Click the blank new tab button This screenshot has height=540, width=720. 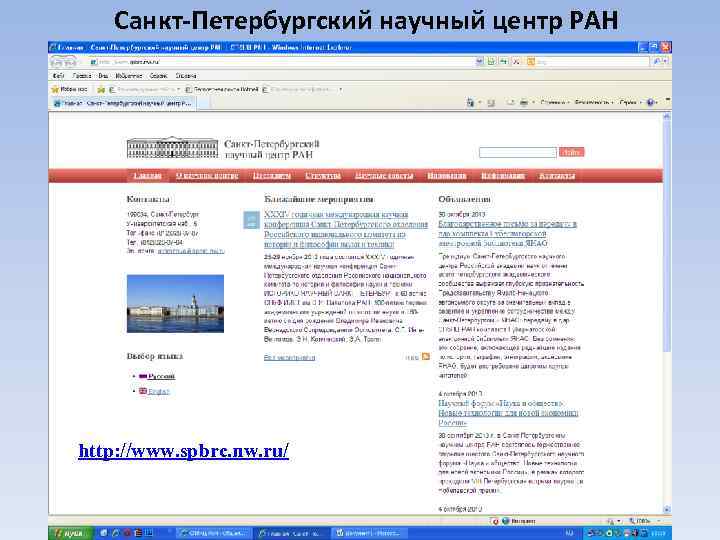tap(204, 103)
